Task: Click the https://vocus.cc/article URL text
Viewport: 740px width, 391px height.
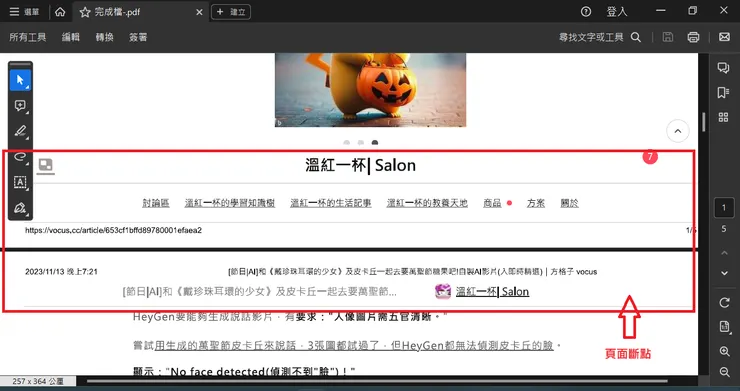Action: 113,230
